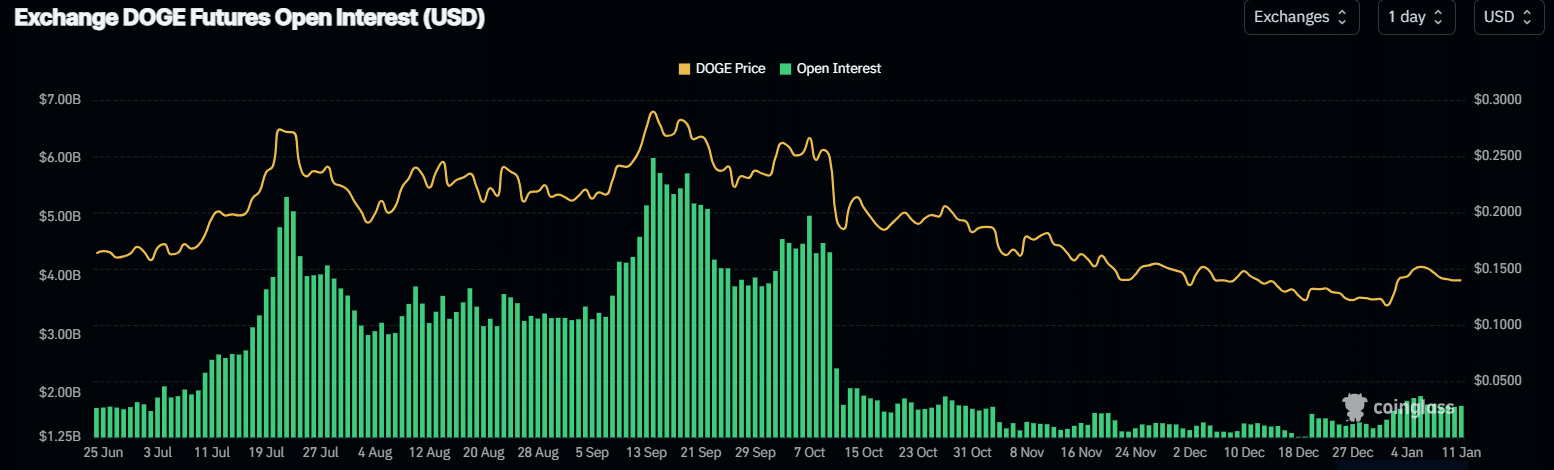Toggle the DOGE Price legend label

point(730,69)
